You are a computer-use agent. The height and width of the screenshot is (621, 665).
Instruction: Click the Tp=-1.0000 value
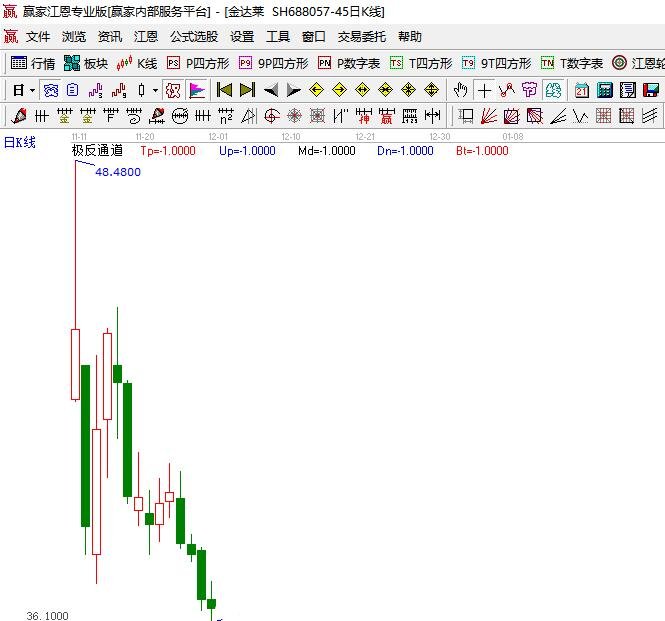click(x=168, y=151)
